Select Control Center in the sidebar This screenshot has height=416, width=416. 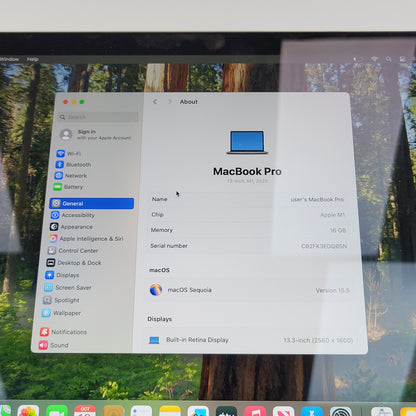pos(73,250)
